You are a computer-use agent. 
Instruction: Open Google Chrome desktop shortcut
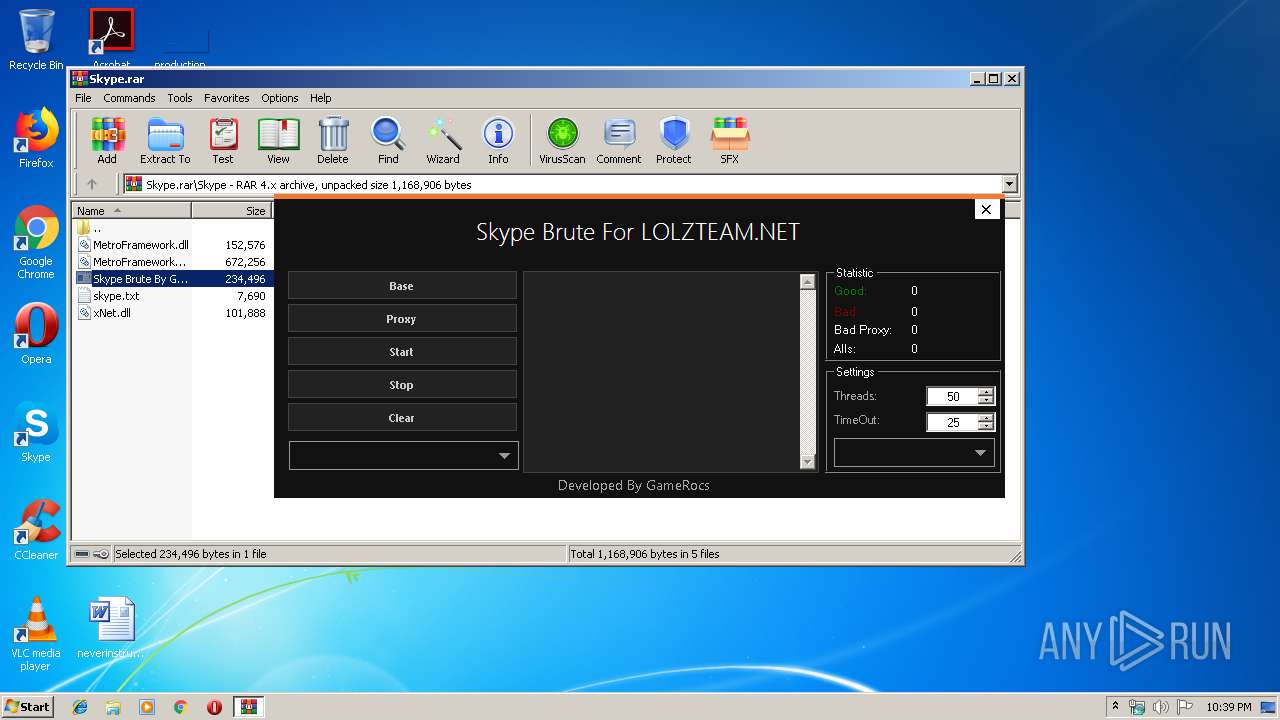tap(36, 242)
